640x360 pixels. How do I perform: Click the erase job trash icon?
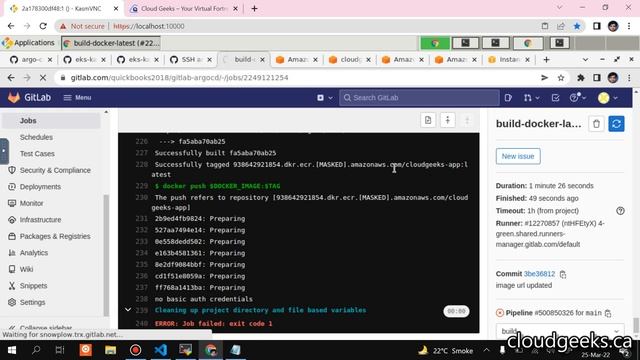click(x=596, y=124)
